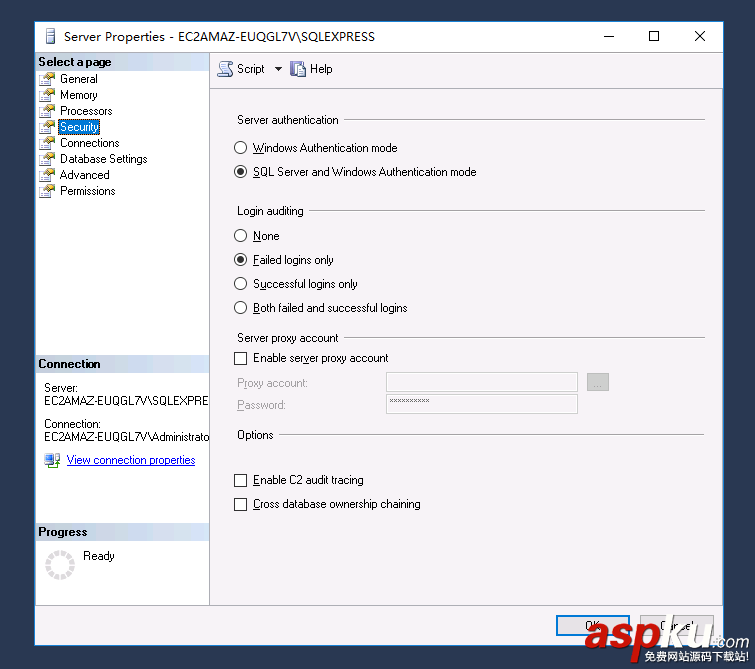Open the General page icon
The height and width of the screenshot is (669, 755).
click(x=47, y=79)
